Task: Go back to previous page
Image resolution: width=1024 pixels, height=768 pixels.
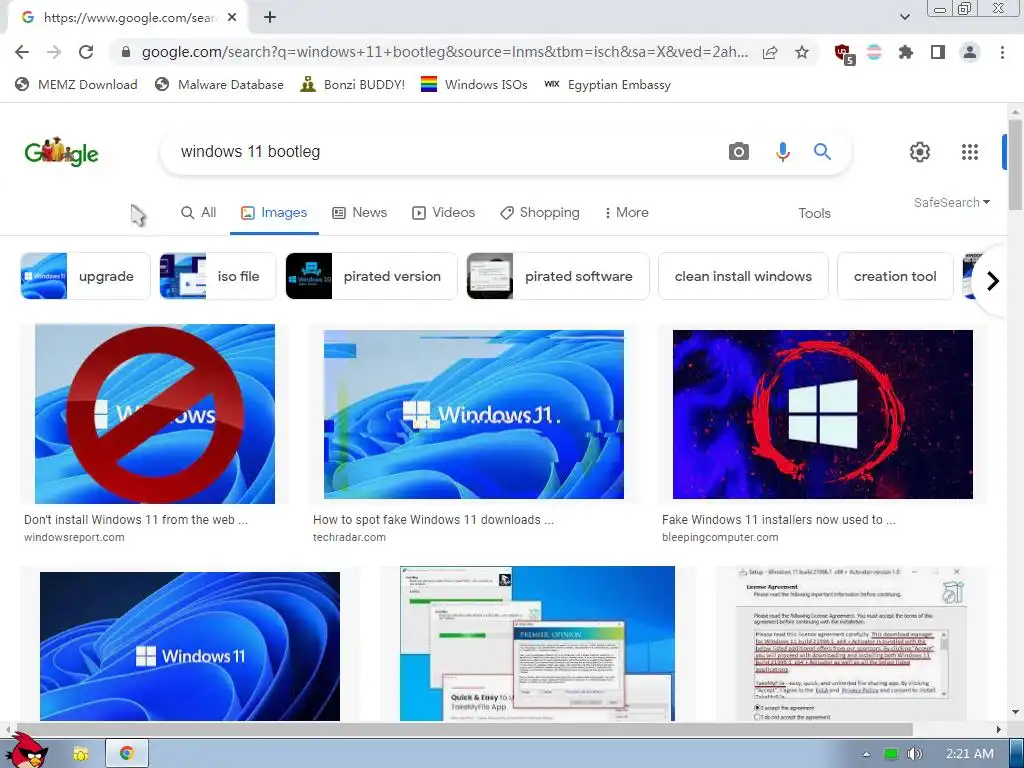Action: (22, 52)
